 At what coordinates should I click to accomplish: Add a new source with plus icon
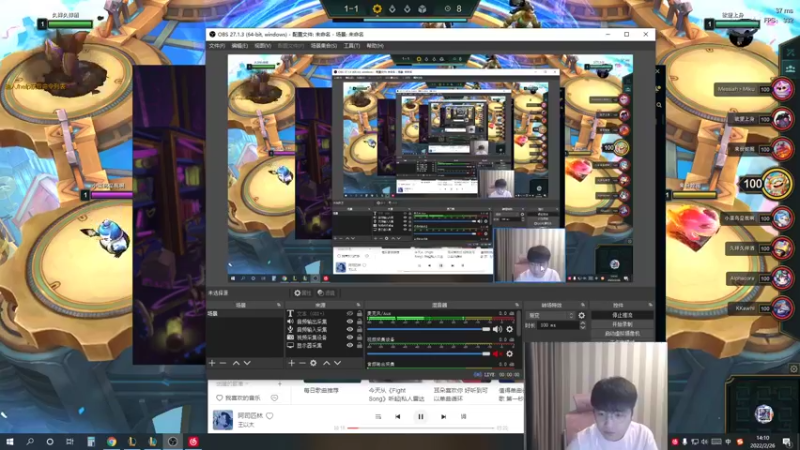coord(291,363)
